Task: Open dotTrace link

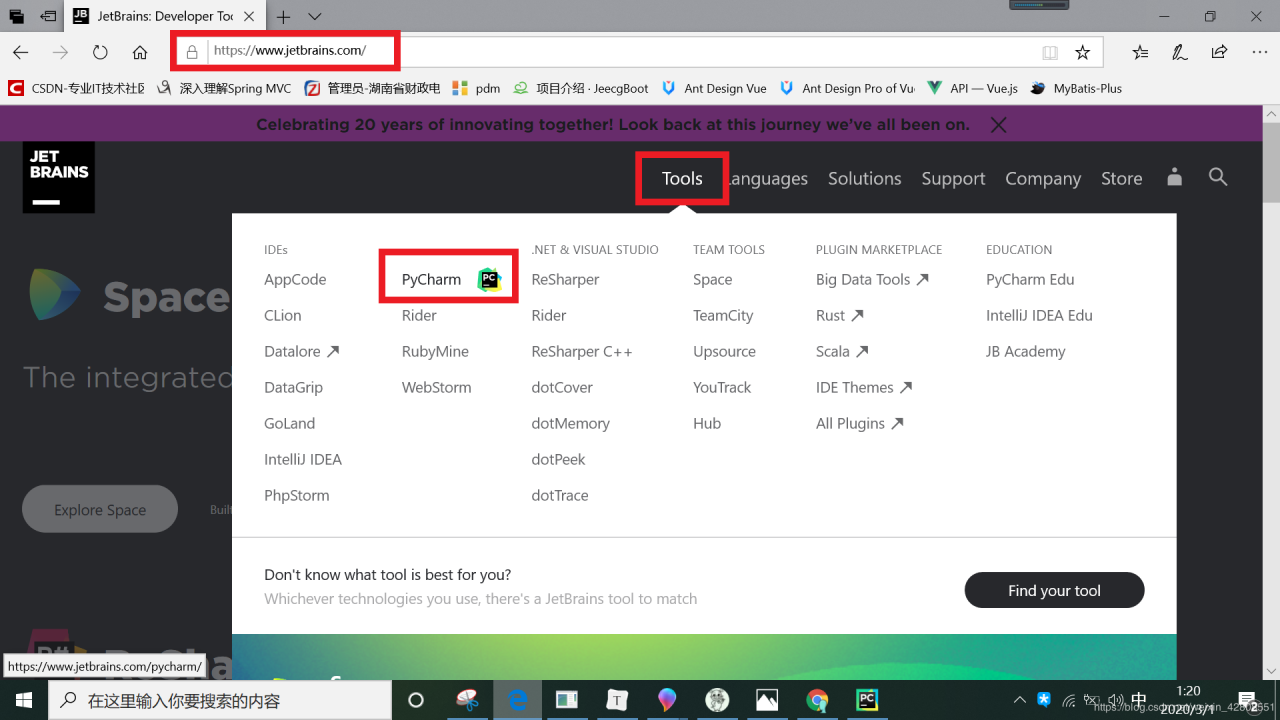Action: coord(560,495)
